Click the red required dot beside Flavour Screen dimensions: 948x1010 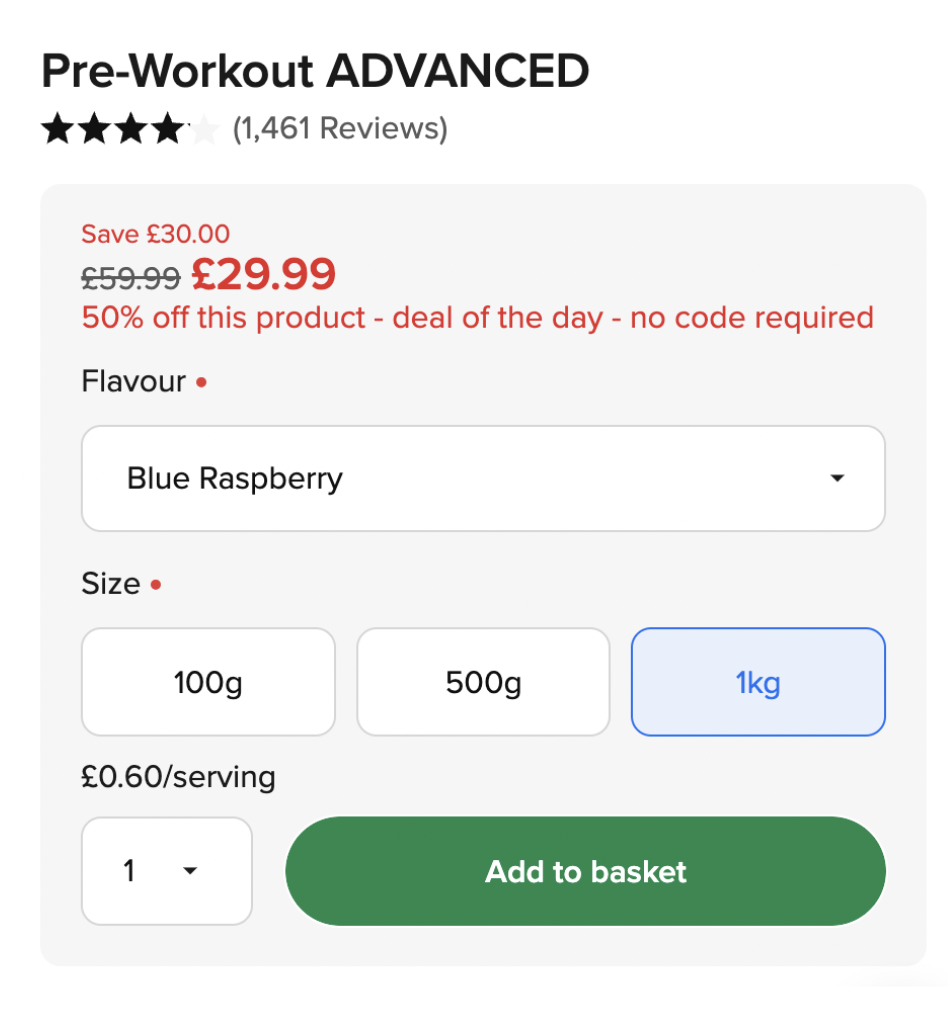202,383
